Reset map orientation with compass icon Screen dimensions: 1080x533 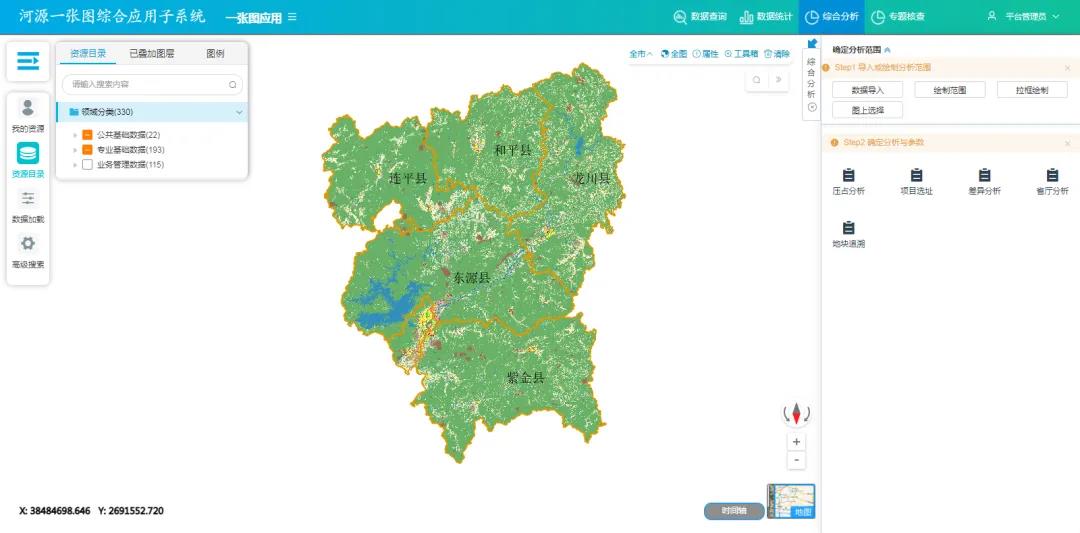click(796, 413)
